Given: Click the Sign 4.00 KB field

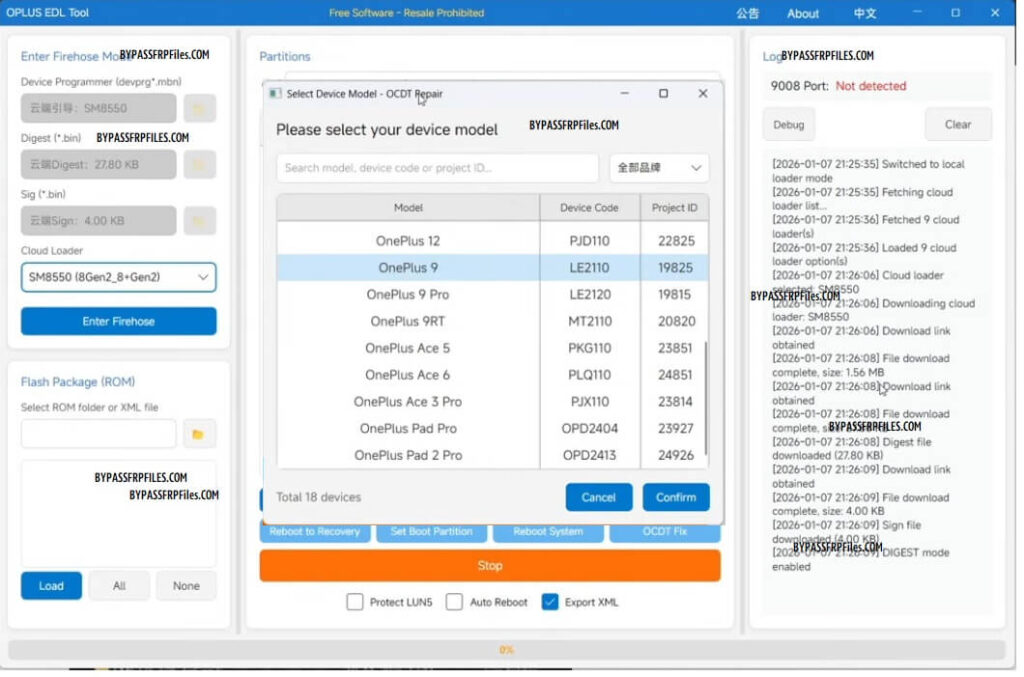Looking at the screenshot, I should [x=99, y=221].
